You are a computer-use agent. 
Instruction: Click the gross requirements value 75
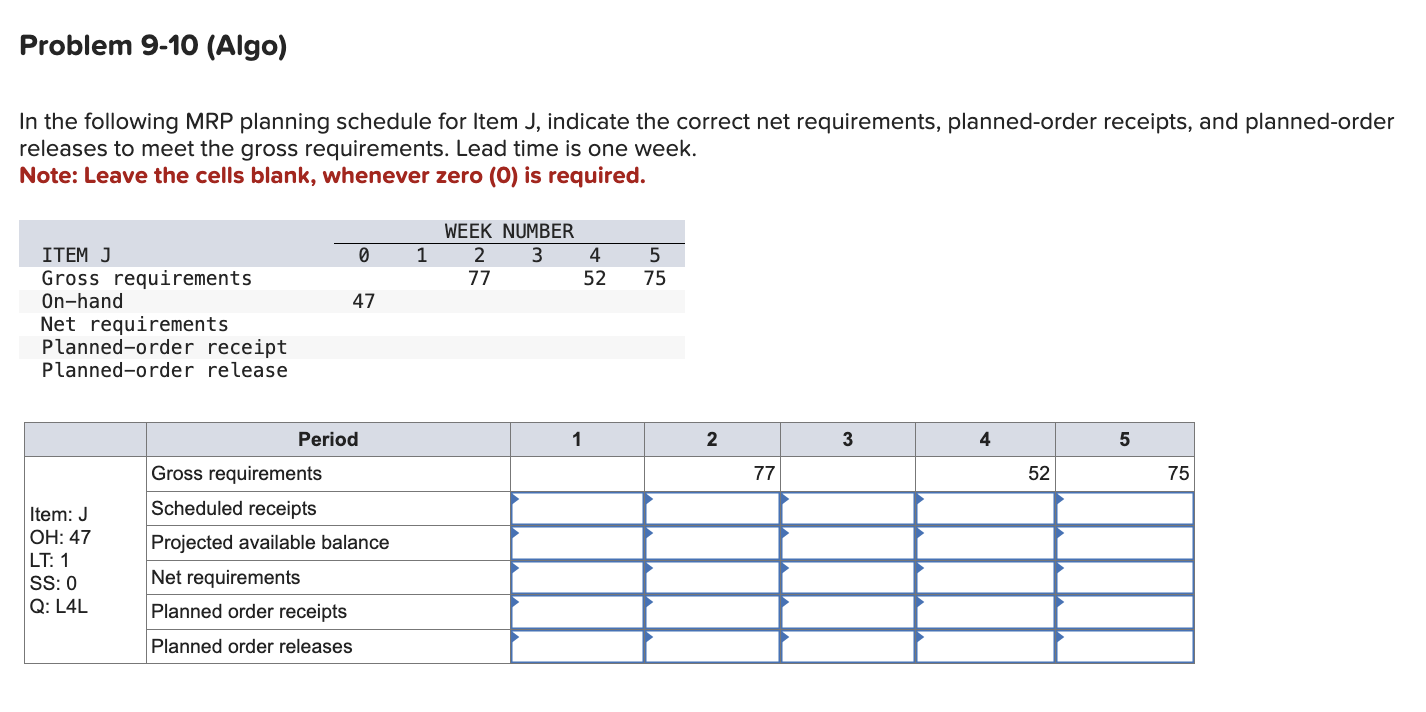1179,473
